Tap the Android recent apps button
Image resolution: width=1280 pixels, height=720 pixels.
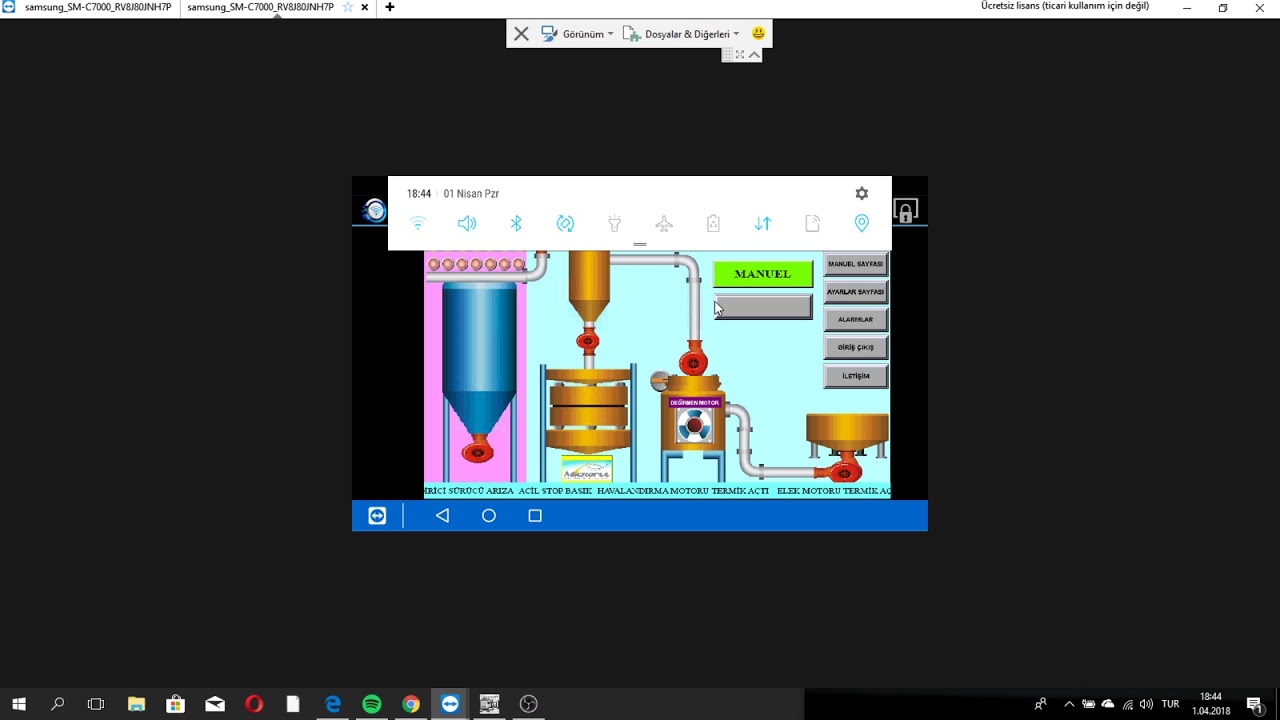click(x=535, y=516)
